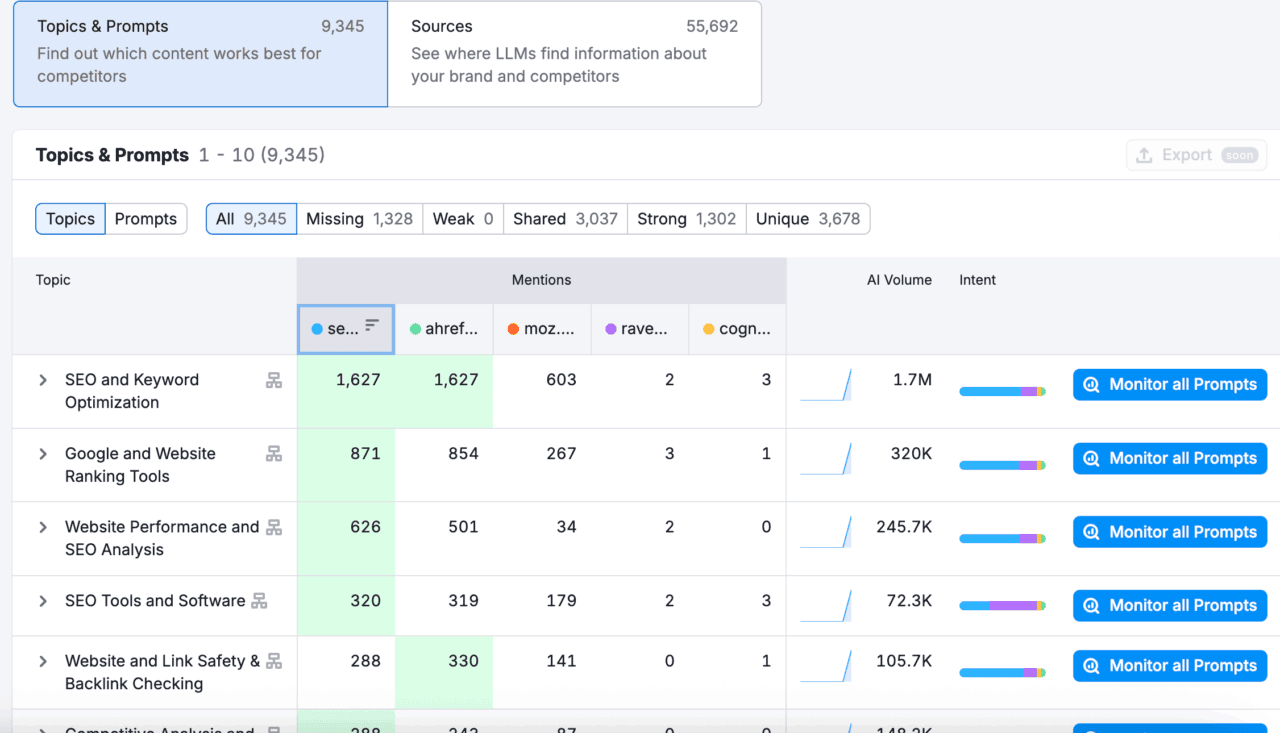The image size is (1280, 733).
Task: Click AI Volume trend chart for SEO and Keyword Optimization
Action: pos(826,385)
